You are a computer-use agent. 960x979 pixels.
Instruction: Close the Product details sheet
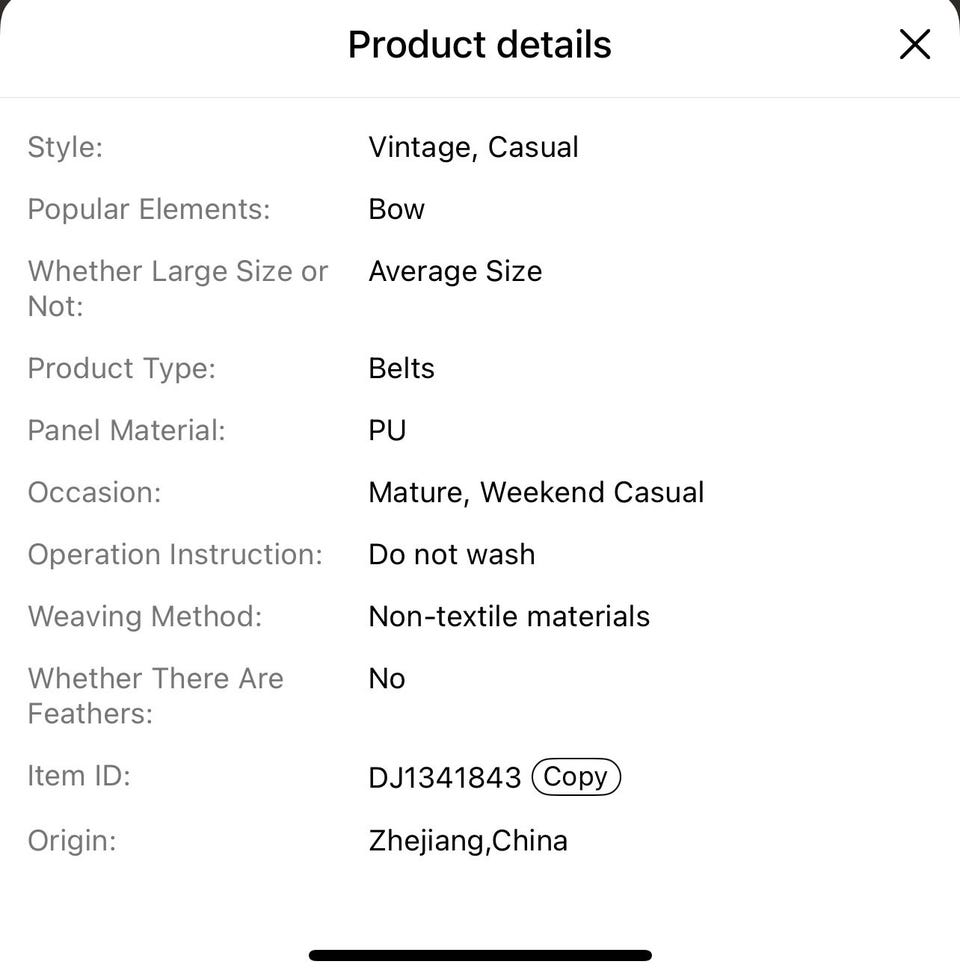pyautogui.click(x=914, y=44)
